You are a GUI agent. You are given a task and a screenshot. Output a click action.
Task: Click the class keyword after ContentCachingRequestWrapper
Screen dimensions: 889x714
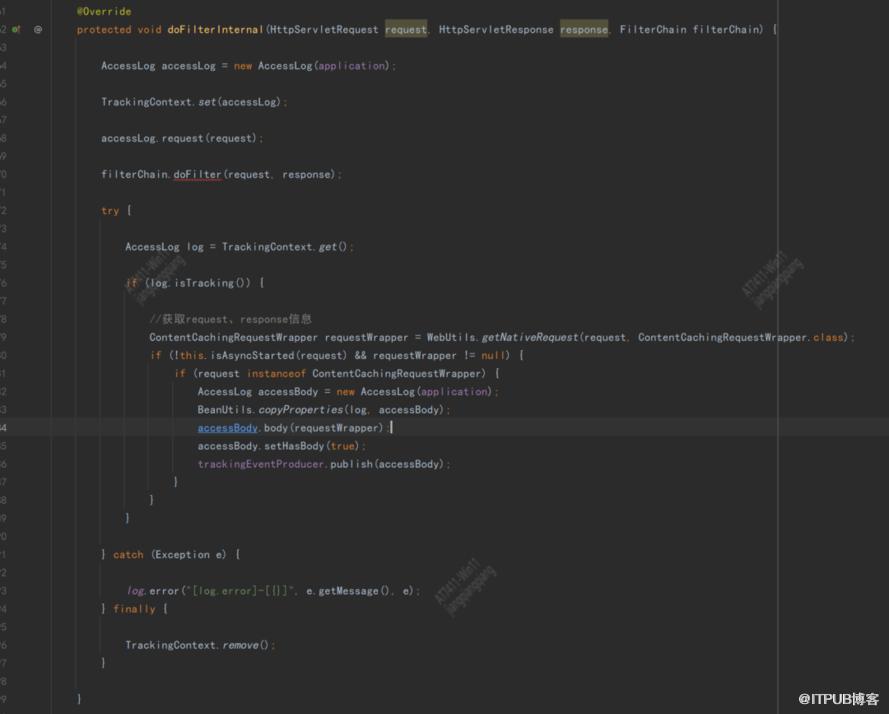pyautogui.click(x=828, y=337)
